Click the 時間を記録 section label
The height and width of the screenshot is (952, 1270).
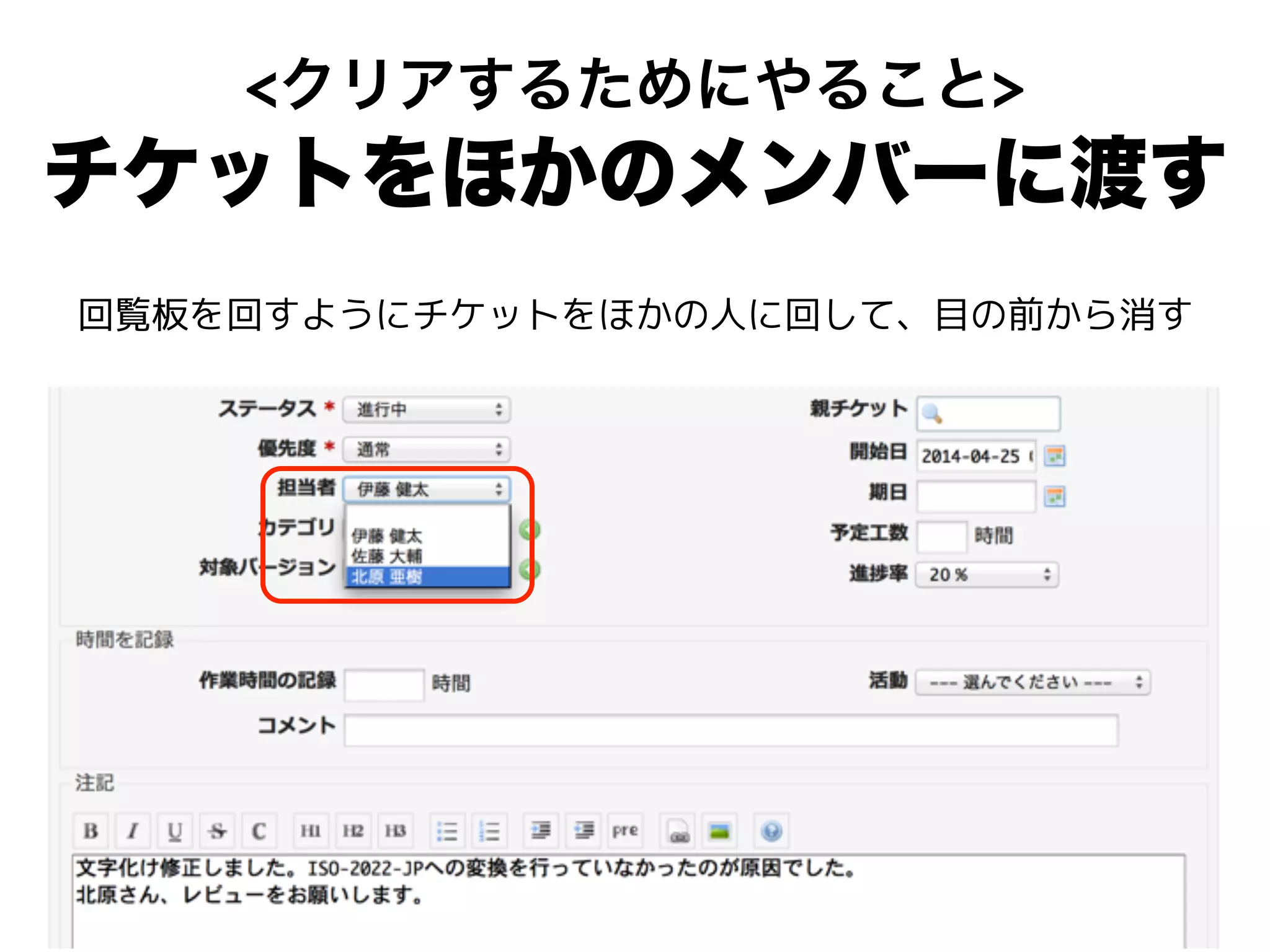[125, 640]
